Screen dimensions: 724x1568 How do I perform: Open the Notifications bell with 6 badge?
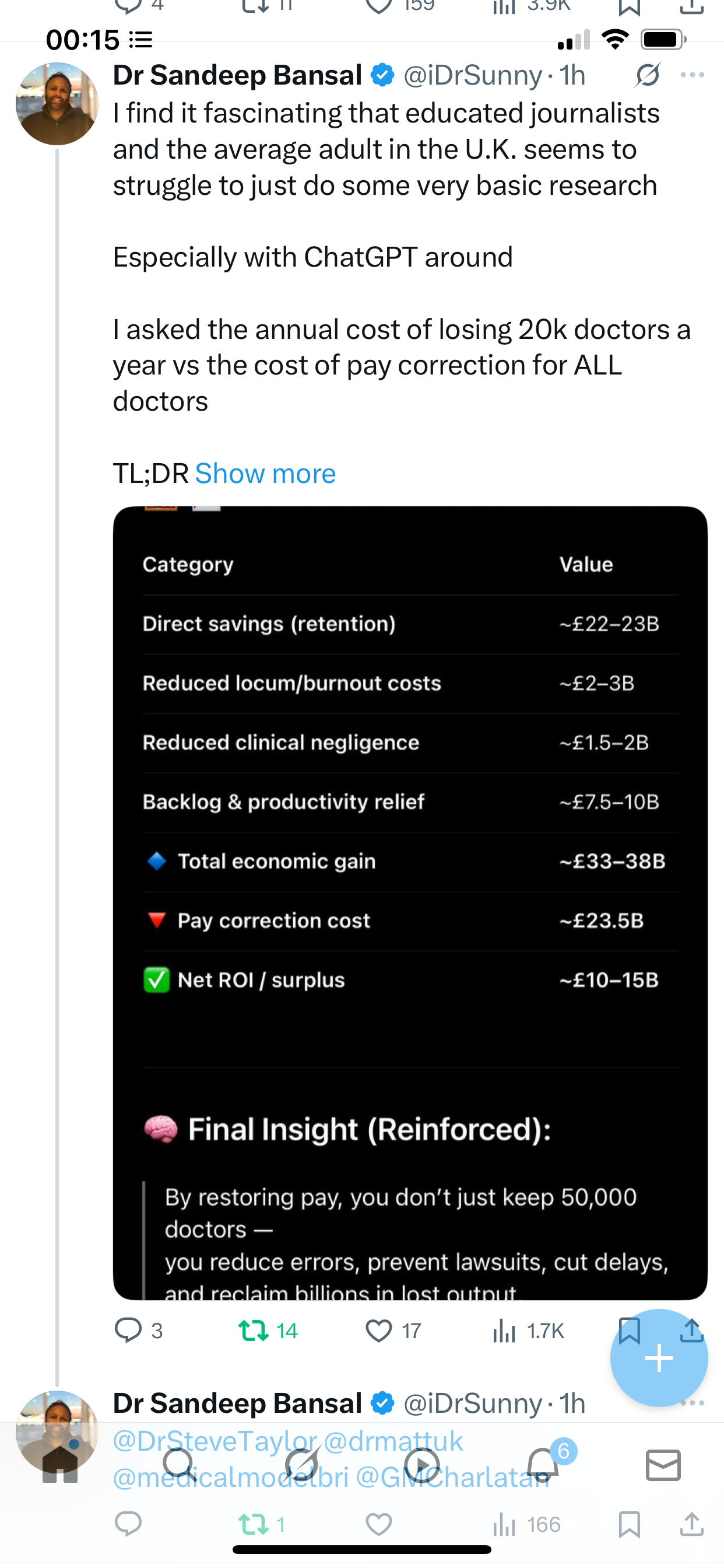[543, 1465]
